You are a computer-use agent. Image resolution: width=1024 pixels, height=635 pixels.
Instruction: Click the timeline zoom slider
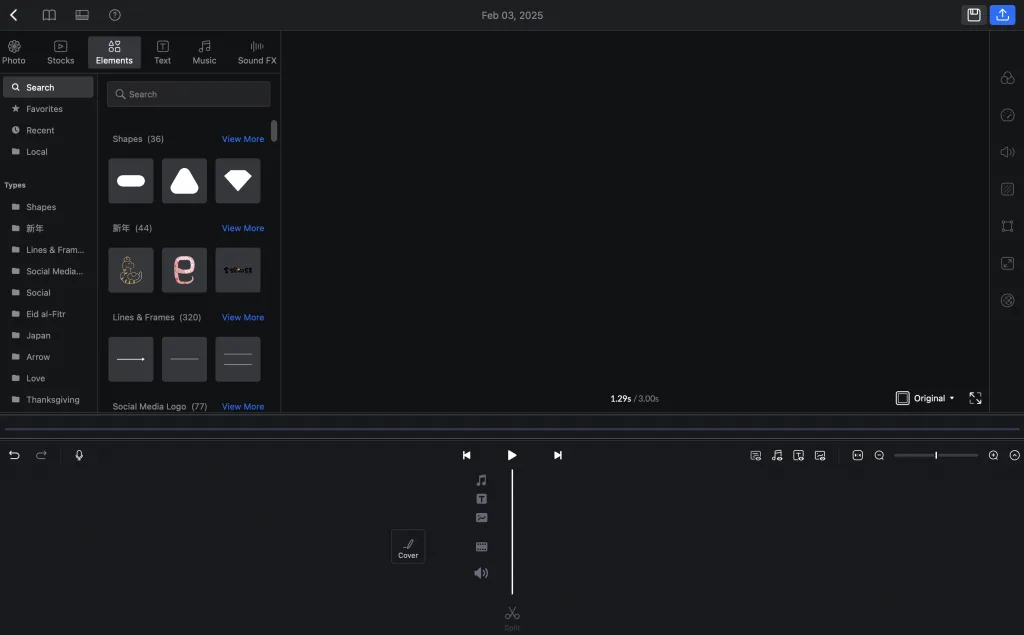[x=935, y=455]
